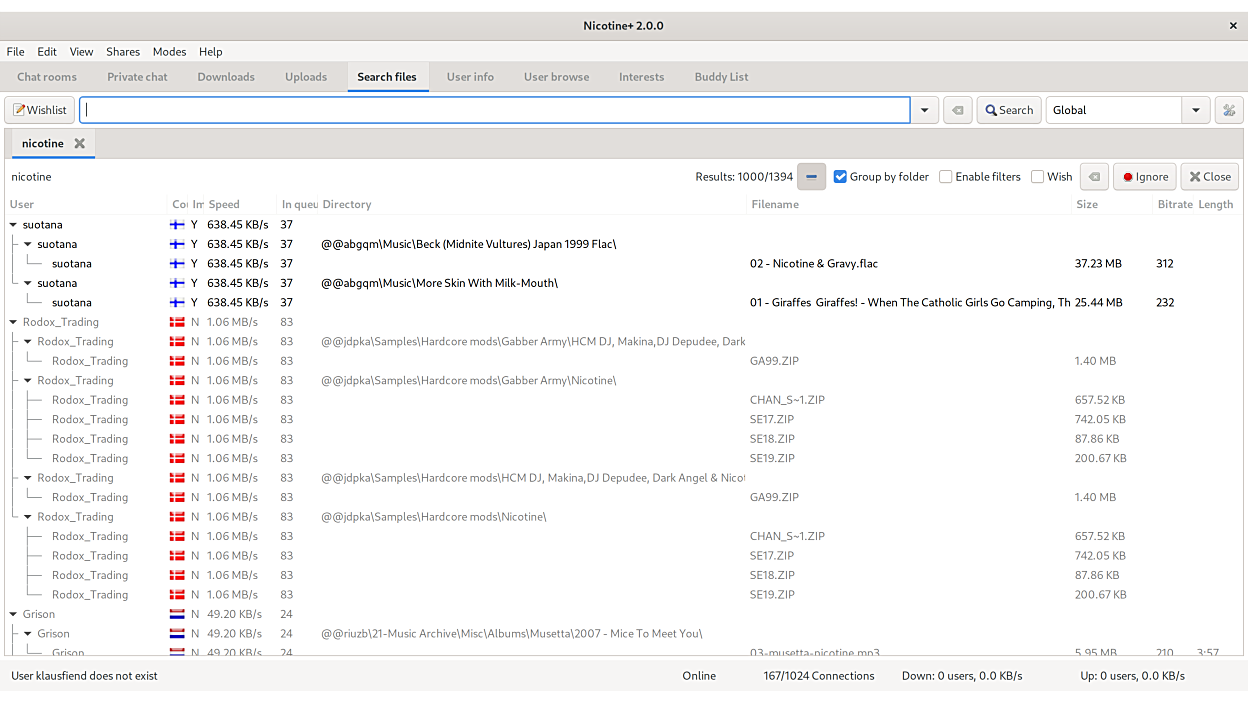The height and width of the screenshot is (702, 1248).
Task: Open the Global search scope dropdown
Action: pos(1195,110)
